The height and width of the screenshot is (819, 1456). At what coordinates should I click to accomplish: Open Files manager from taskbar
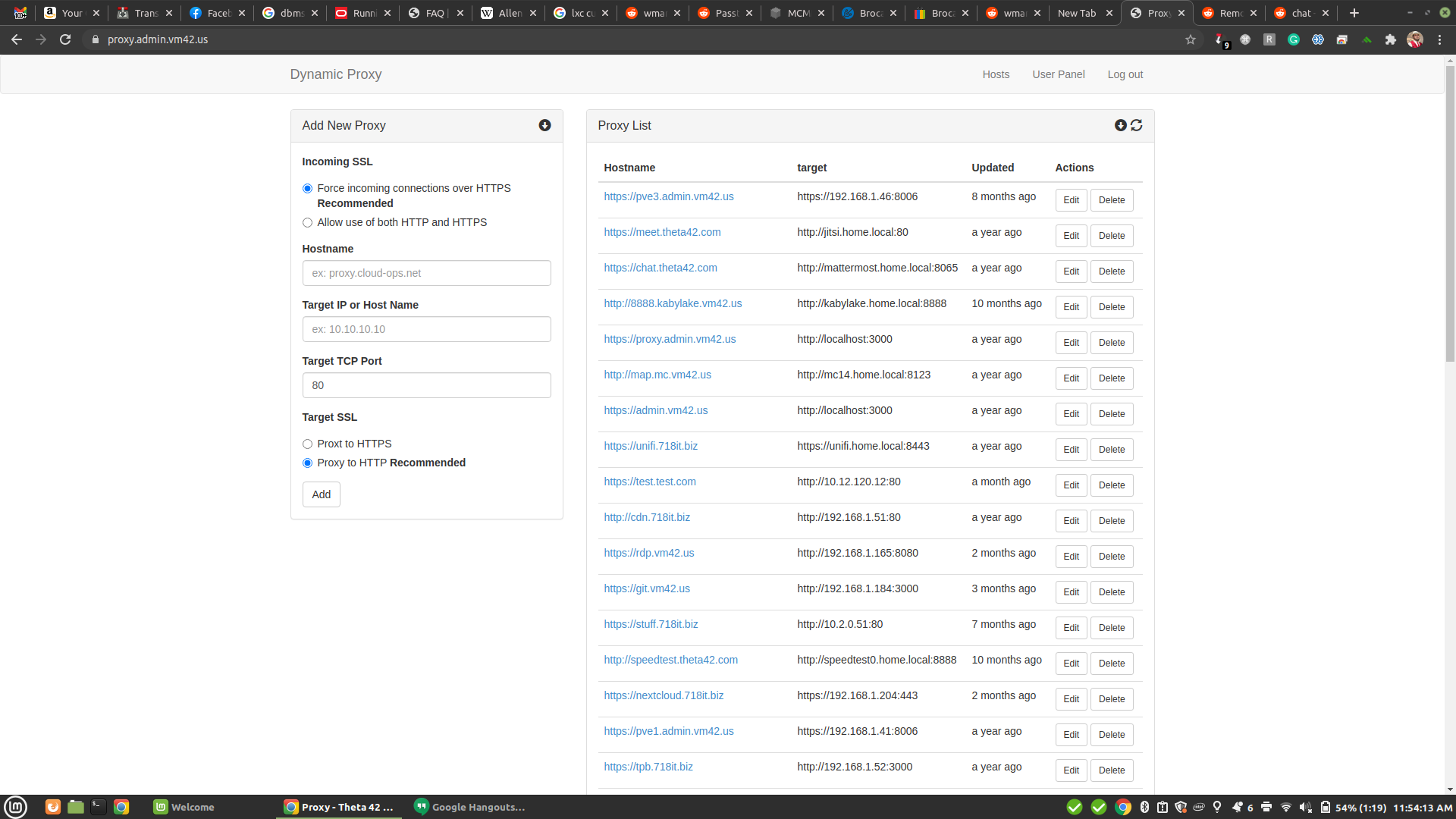pyautogui.click(x=75, y=807)
